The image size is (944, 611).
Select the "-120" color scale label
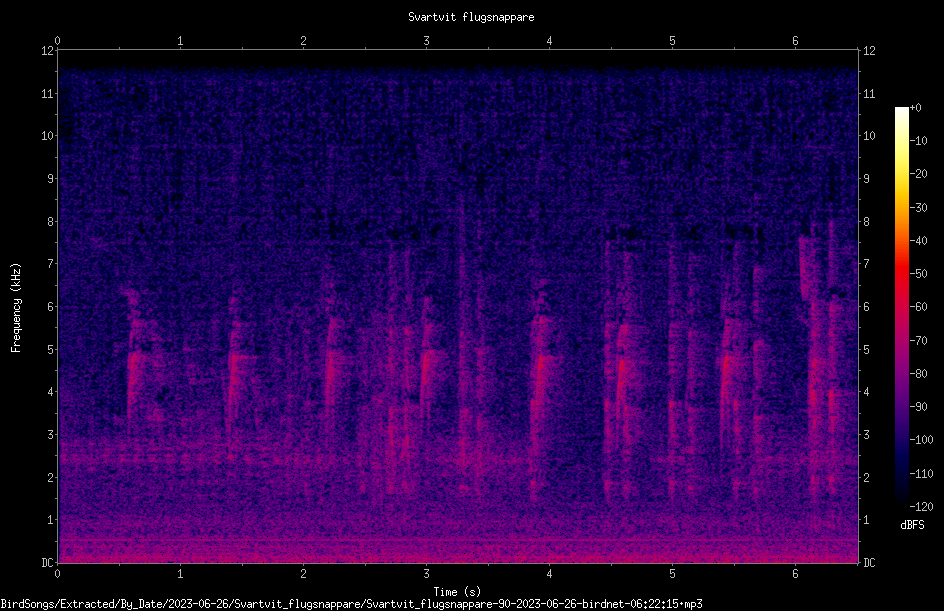coord(922,507)
